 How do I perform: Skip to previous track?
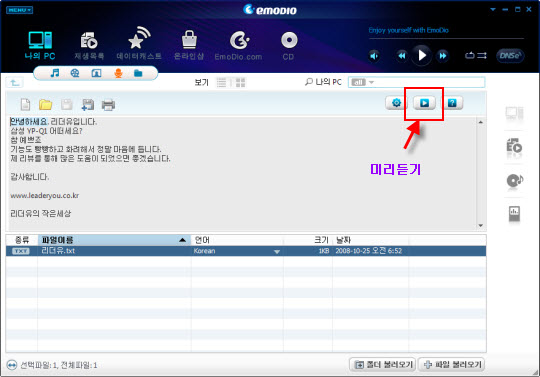401,55
